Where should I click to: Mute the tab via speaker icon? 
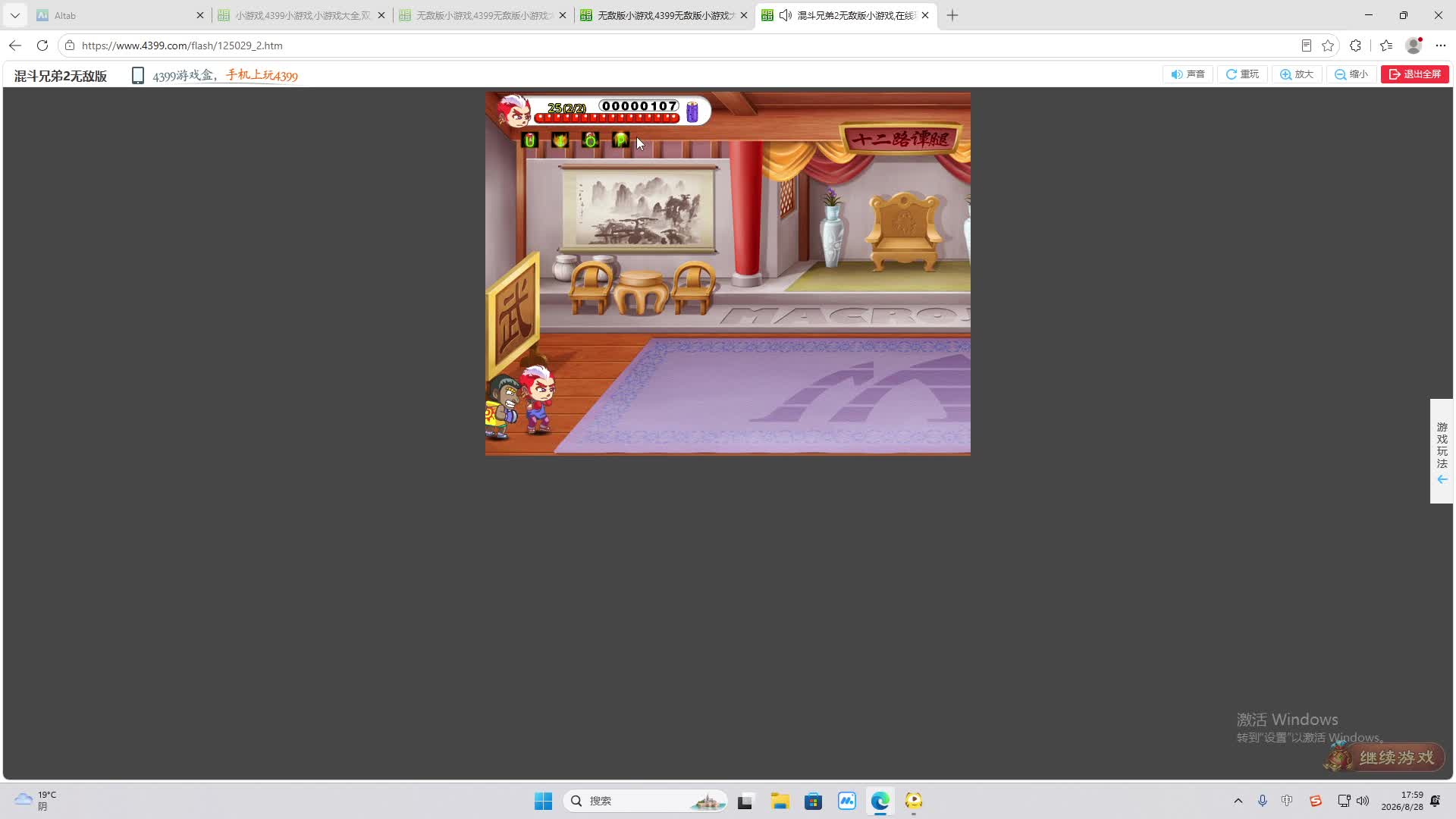[x=786, y=15]
